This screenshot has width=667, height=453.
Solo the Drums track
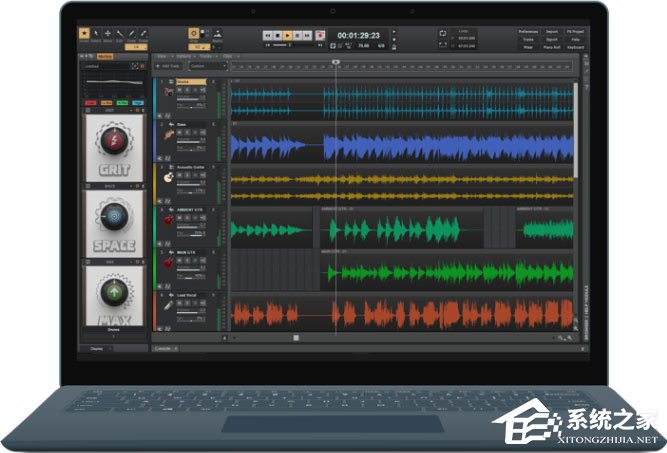(187, 90)
